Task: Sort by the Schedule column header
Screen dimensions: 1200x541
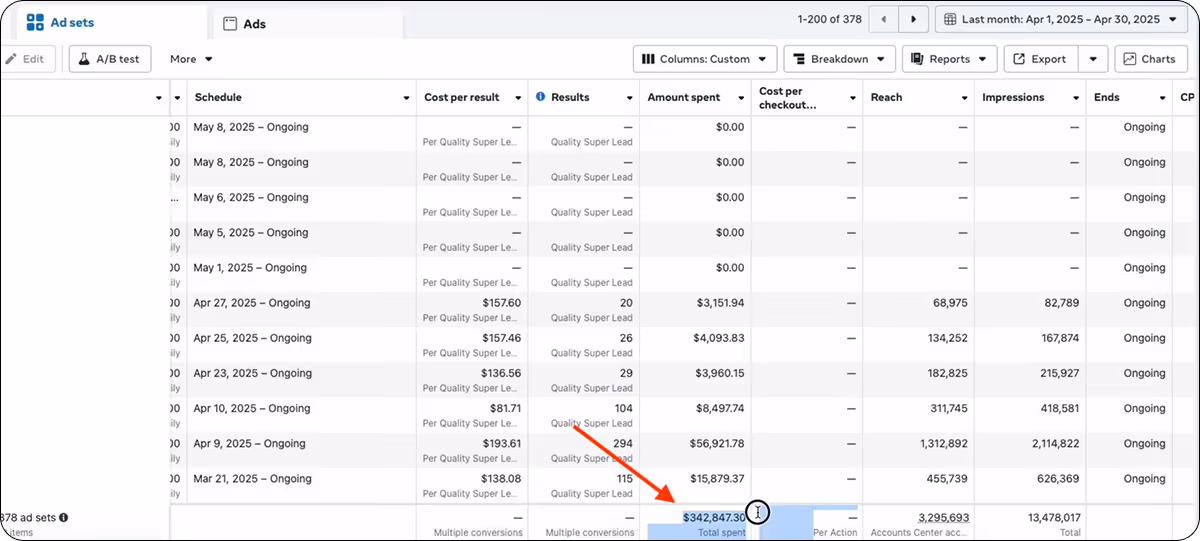Action: point(218,97)
